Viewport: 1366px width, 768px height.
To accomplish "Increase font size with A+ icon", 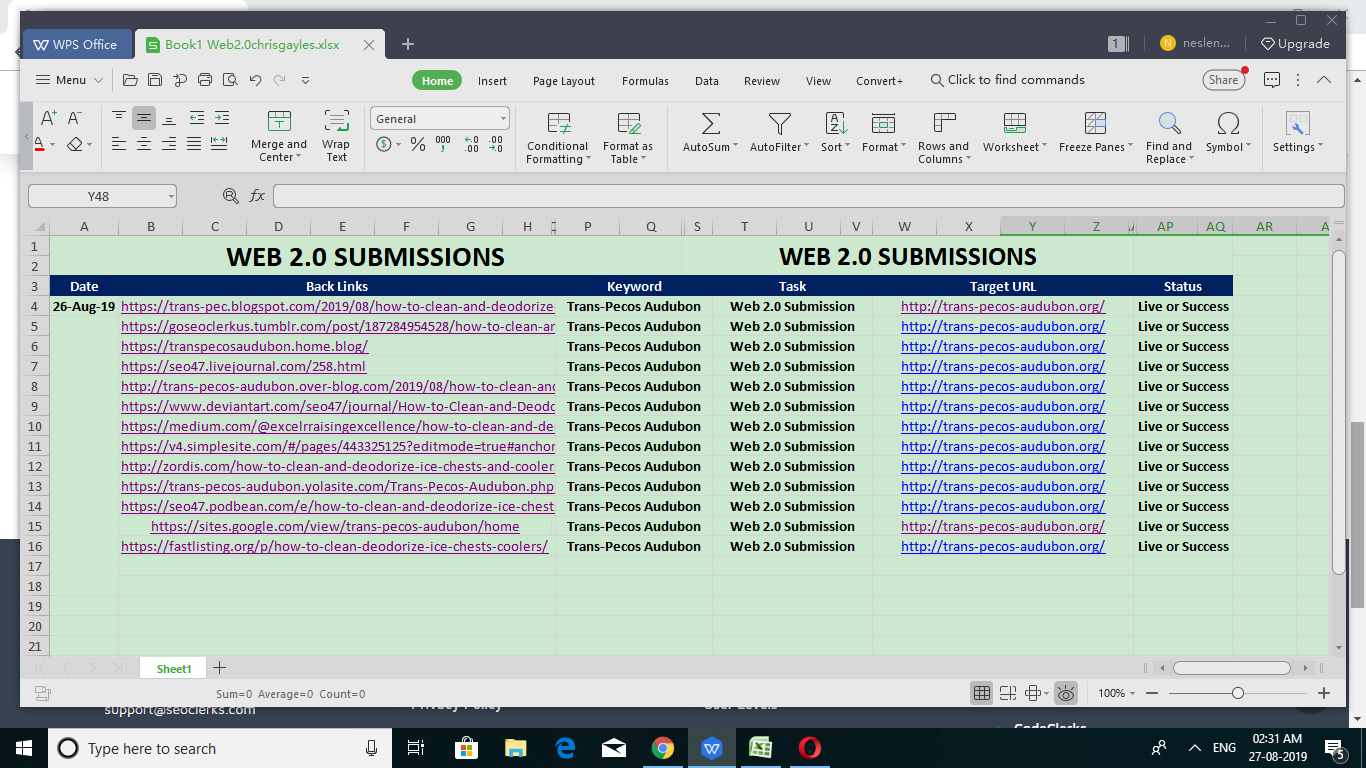I will 48,118.
